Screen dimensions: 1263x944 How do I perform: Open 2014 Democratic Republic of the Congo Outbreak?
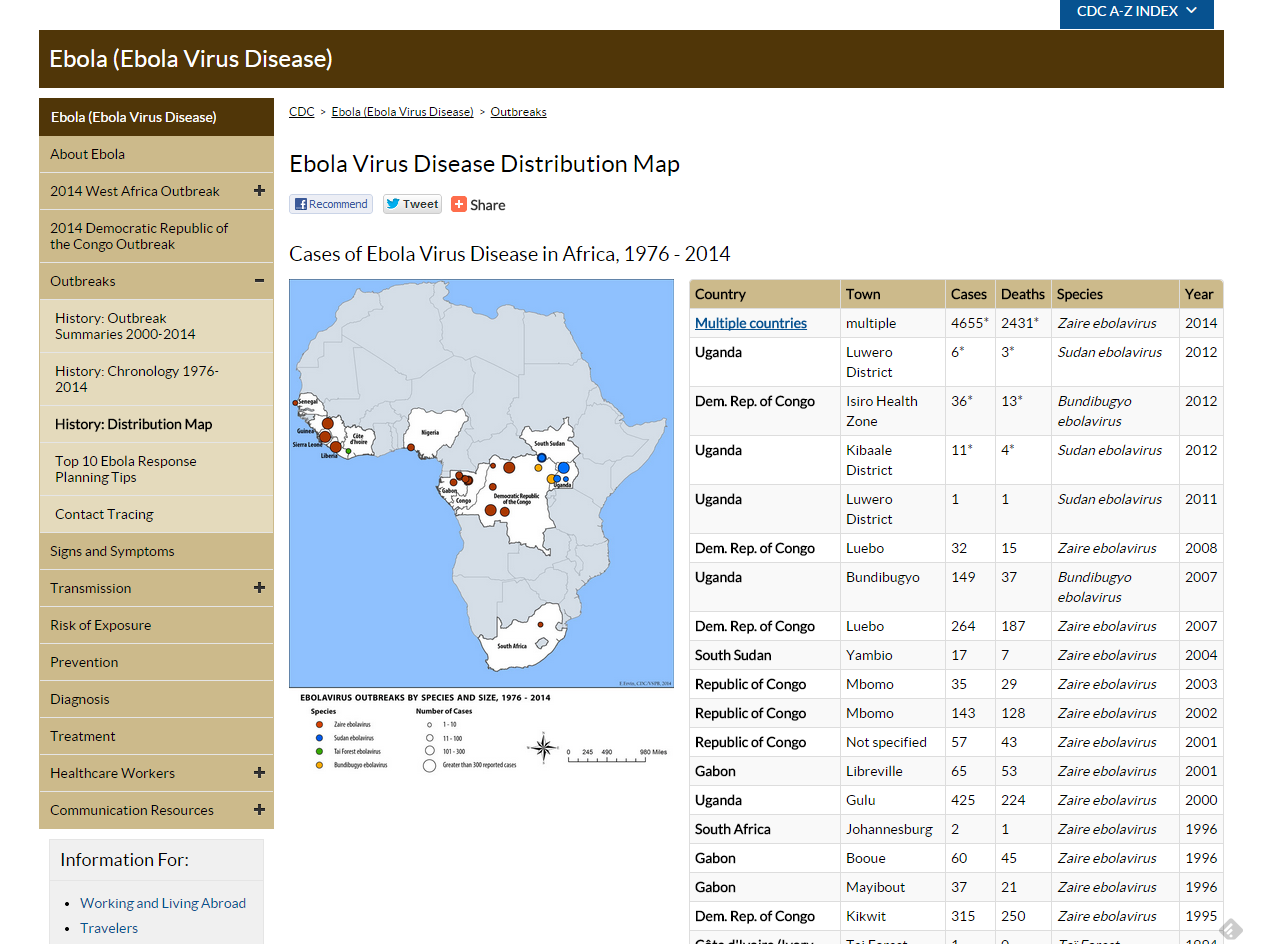coord(156,236)
